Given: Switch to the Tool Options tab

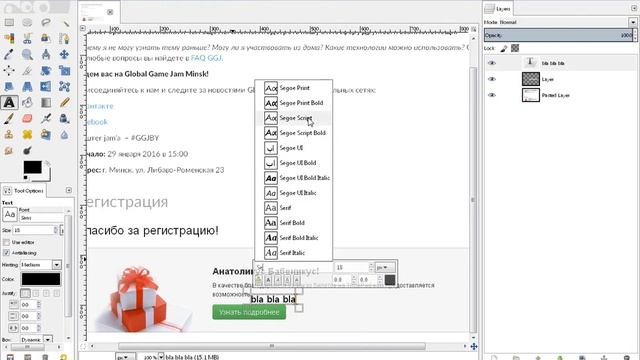Looking at the screenshot, I should (x=24, y=191).
